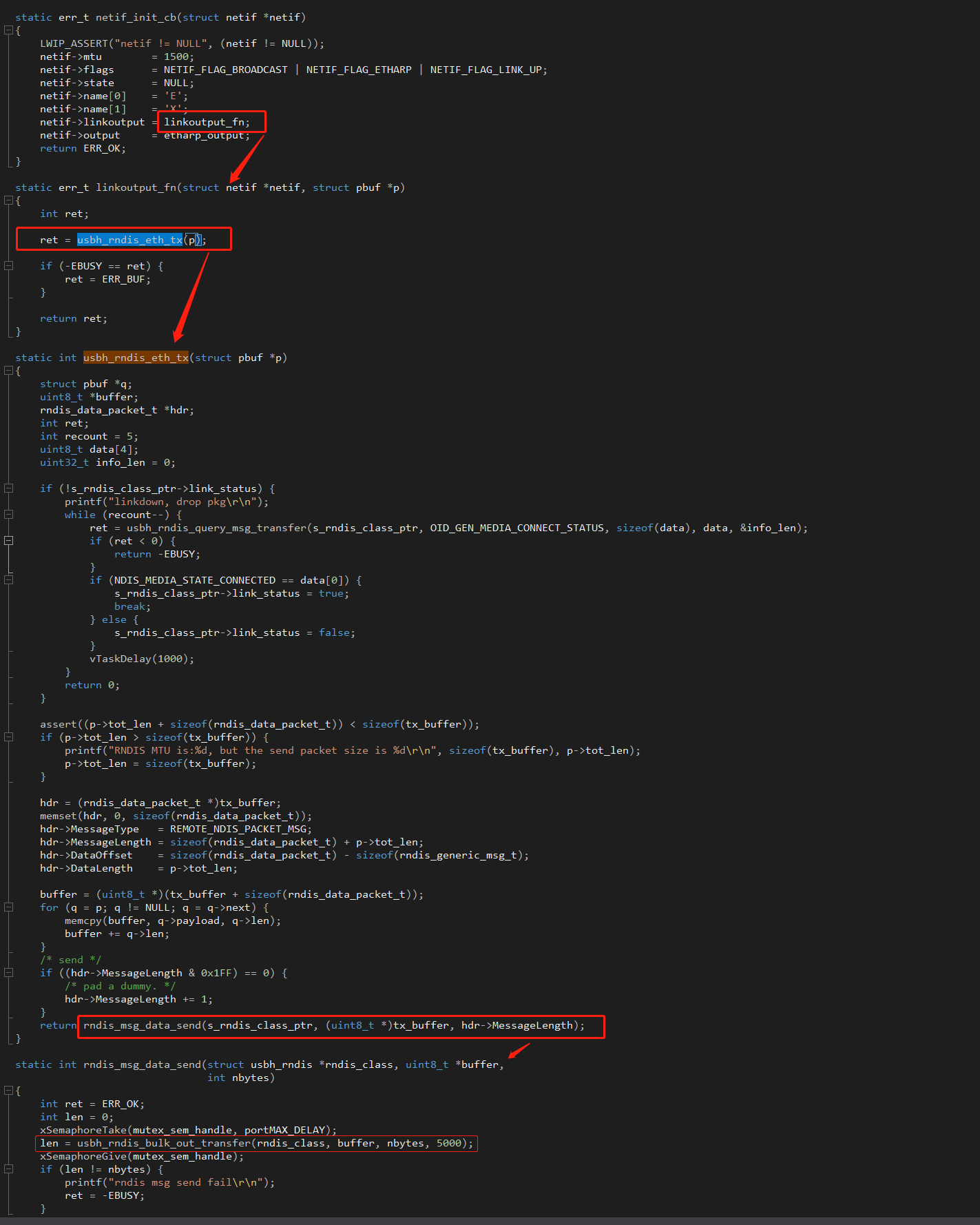Image resolution: width=980 pixels, height=1225 pixels.
Task: Click 'true' in the link_status assignment
Action: tap(331, 593)
